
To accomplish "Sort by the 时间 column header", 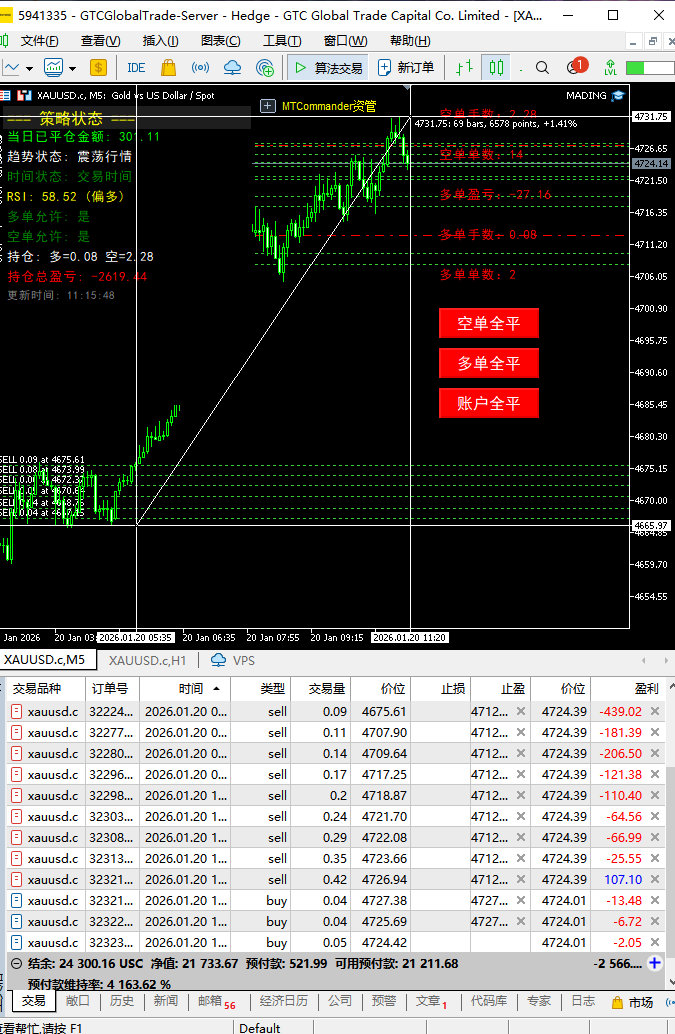I will [185, 688].
